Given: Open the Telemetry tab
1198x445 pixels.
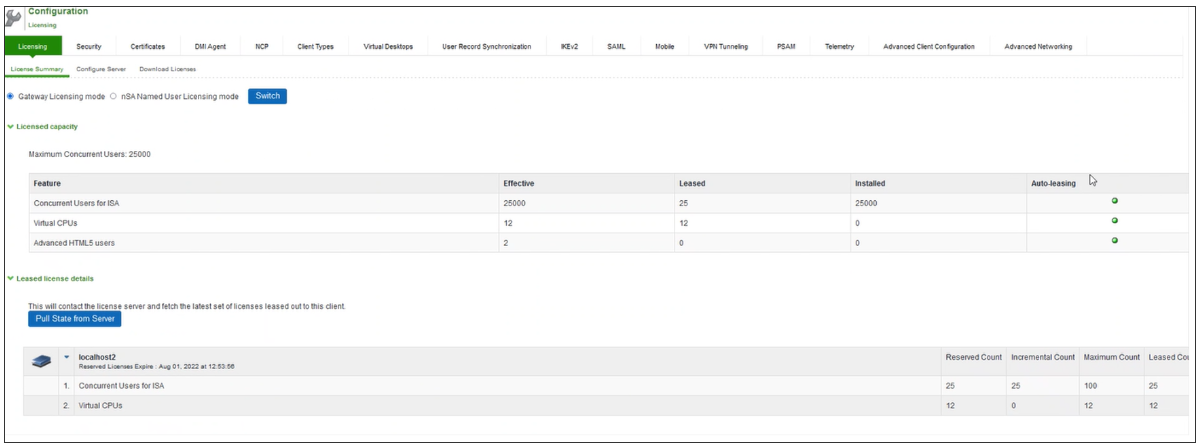Looking at the screenshot, I should tap(838, 47).
